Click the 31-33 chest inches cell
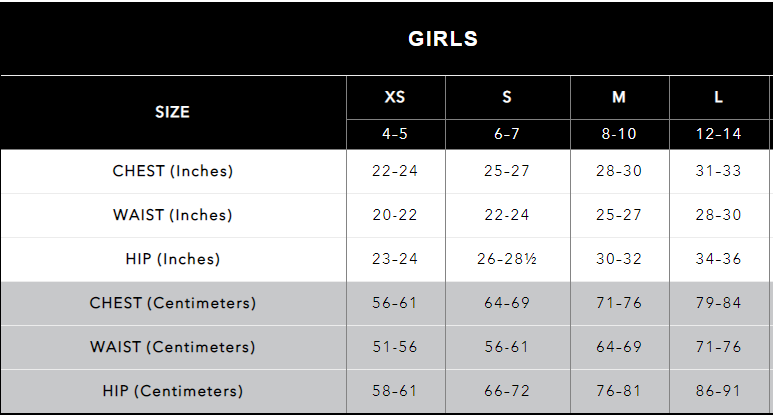 click(x=718, y=171)
